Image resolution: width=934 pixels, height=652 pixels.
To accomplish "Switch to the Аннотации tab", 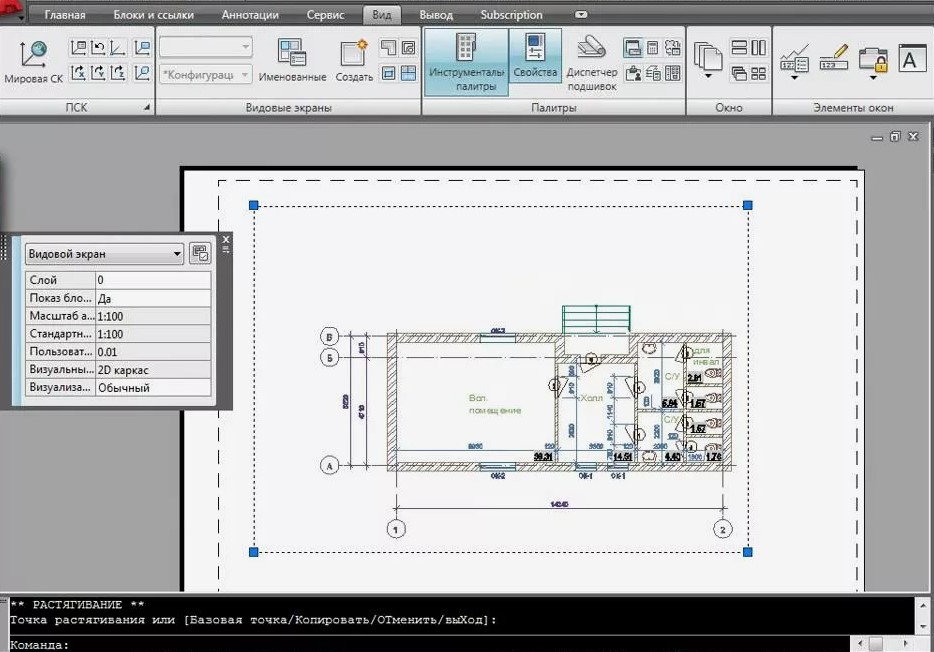I will coord(250,15).
